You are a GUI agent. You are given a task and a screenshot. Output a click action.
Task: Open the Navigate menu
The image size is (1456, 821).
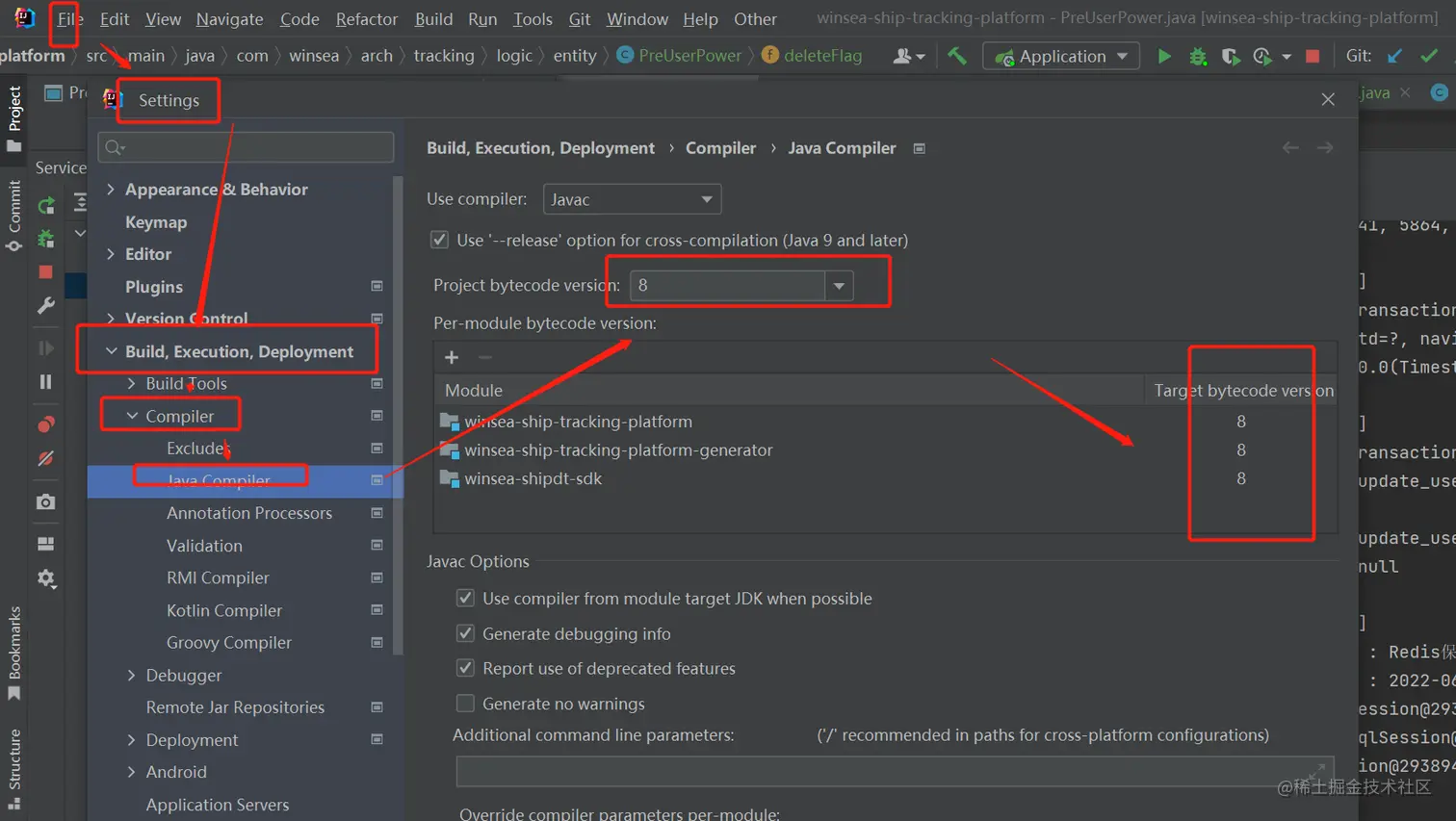click(229, 18)
